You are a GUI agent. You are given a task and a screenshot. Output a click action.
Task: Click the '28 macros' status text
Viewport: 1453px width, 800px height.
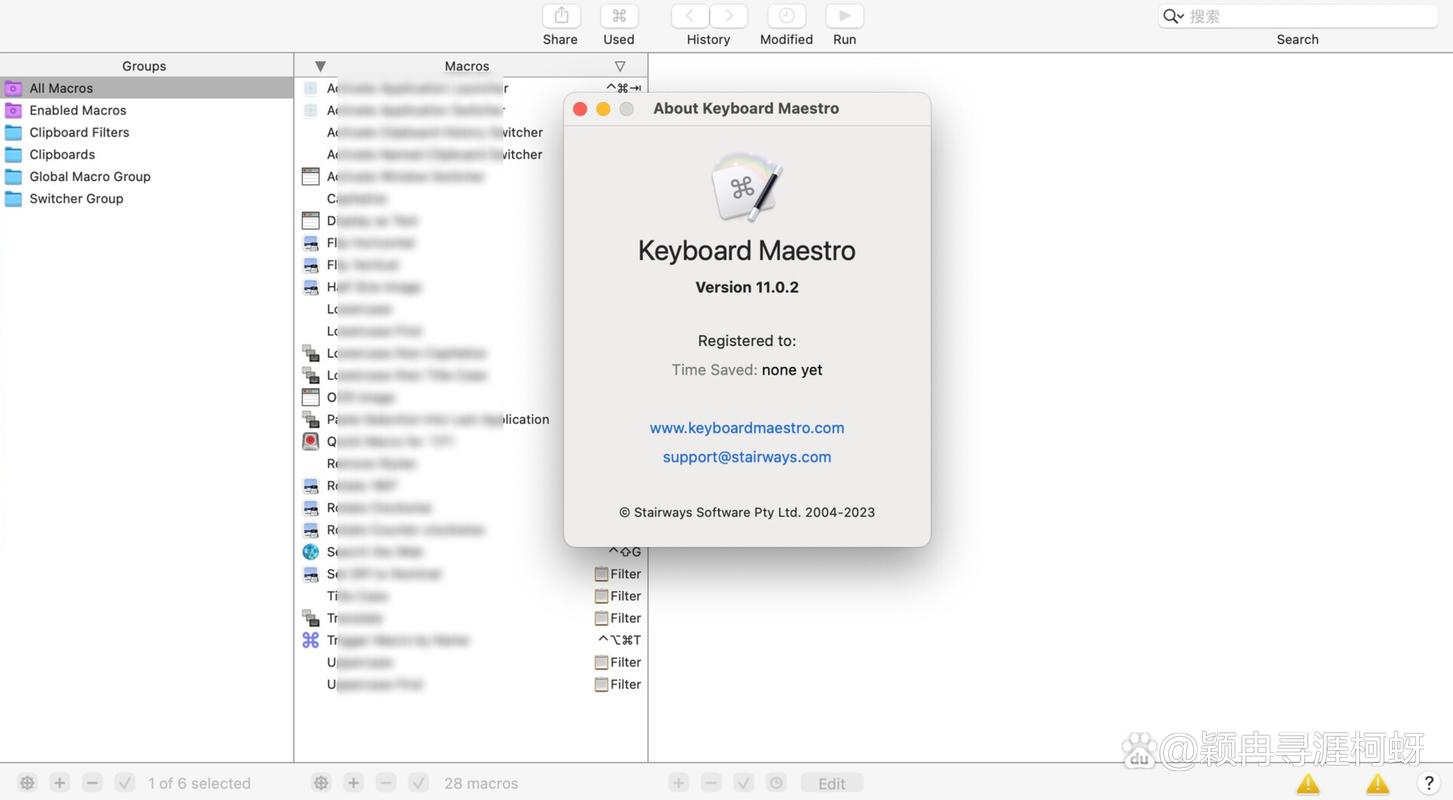pyautogui.click(x=481, y=783)
